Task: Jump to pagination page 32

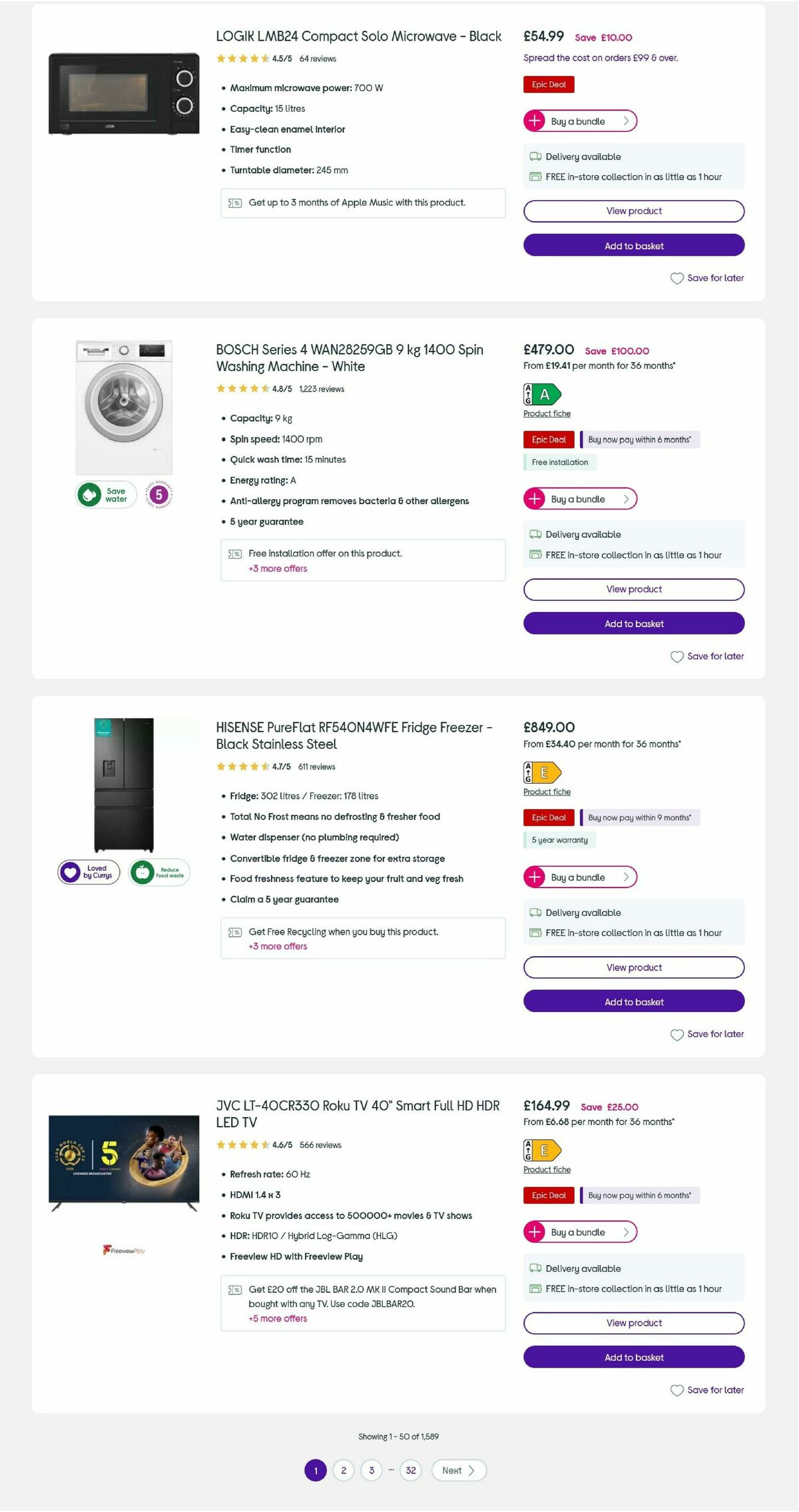Action: 411,1470
